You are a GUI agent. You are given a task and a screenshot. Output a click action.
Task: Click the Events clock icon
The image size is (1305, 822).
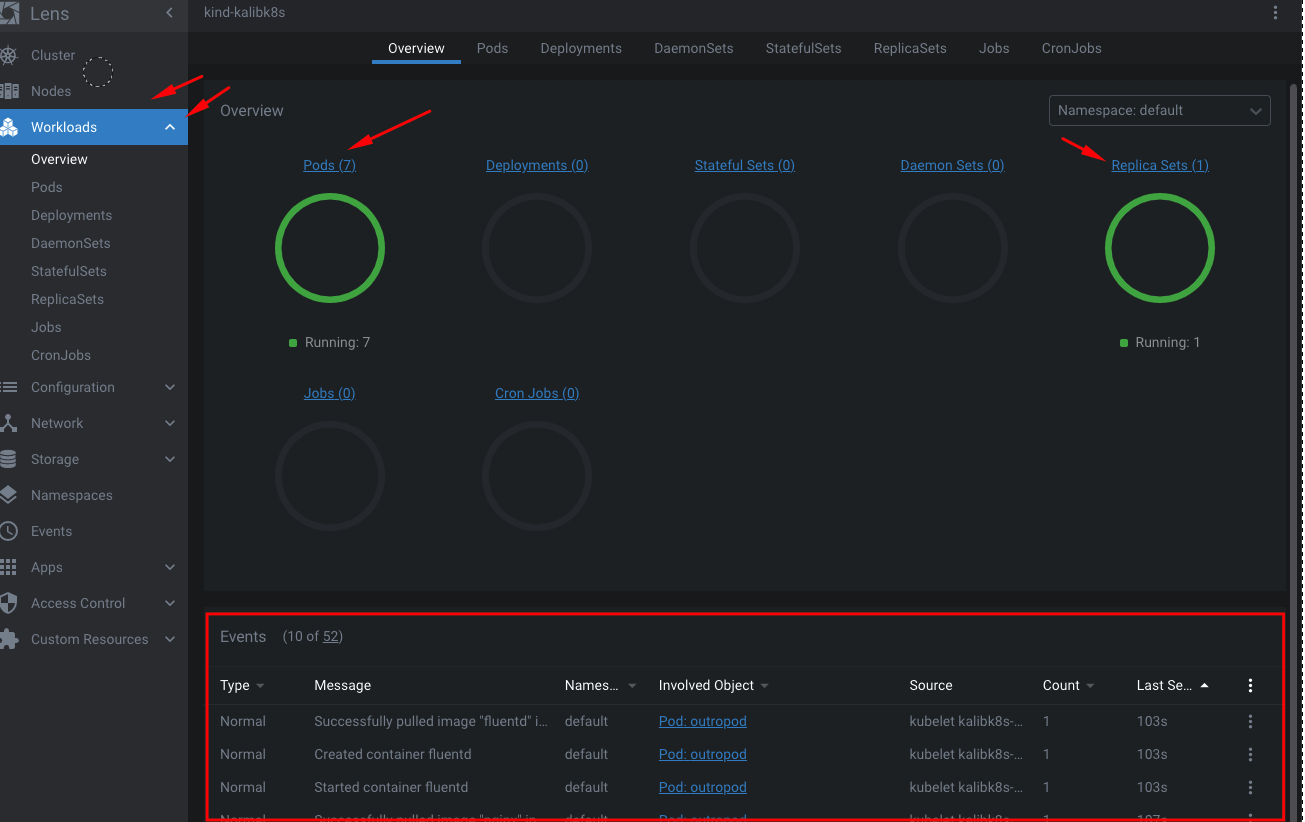point(9,531)
